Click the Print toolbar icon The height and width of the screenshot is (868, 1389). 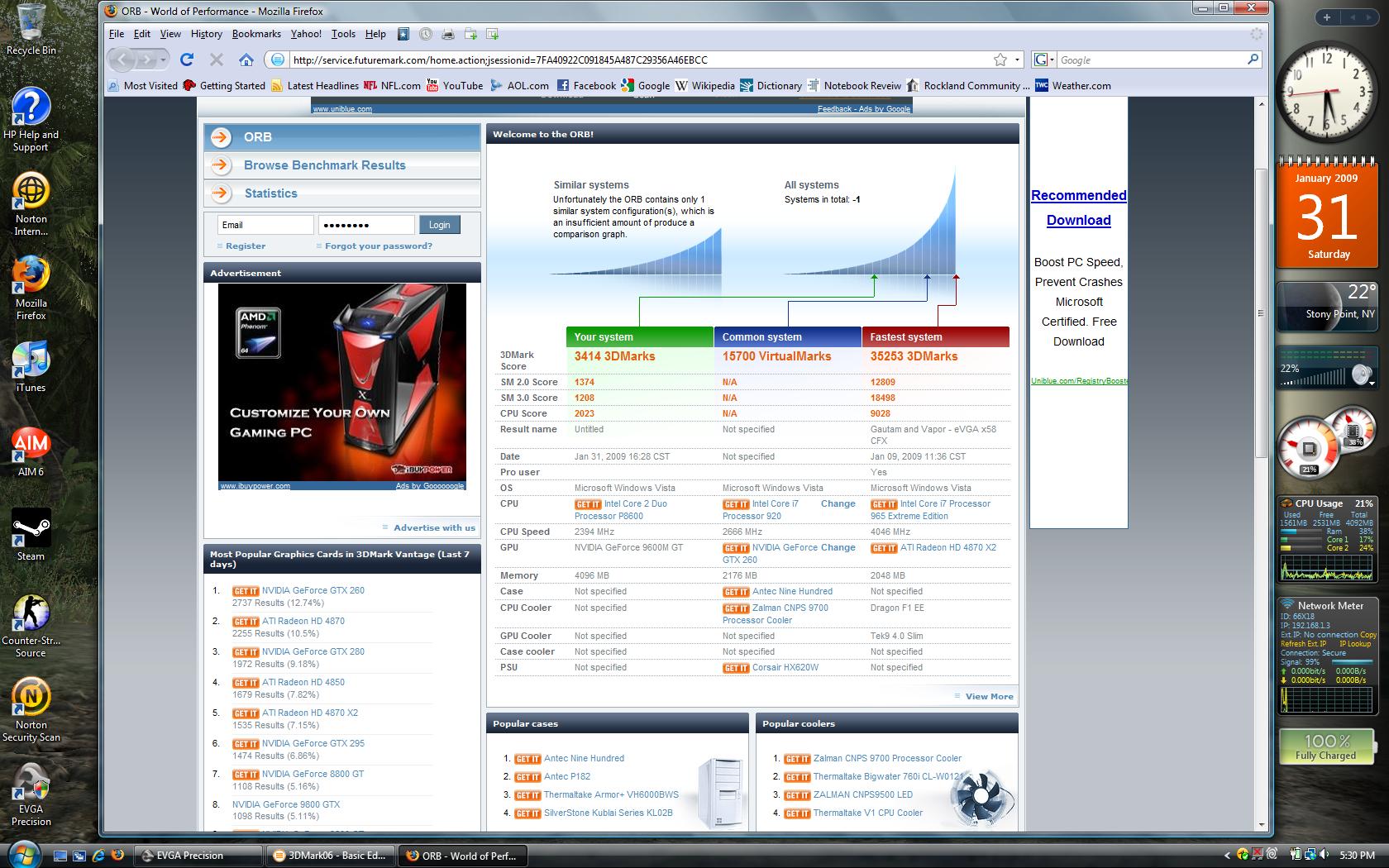pyautogui.click(x=448, y=34)
